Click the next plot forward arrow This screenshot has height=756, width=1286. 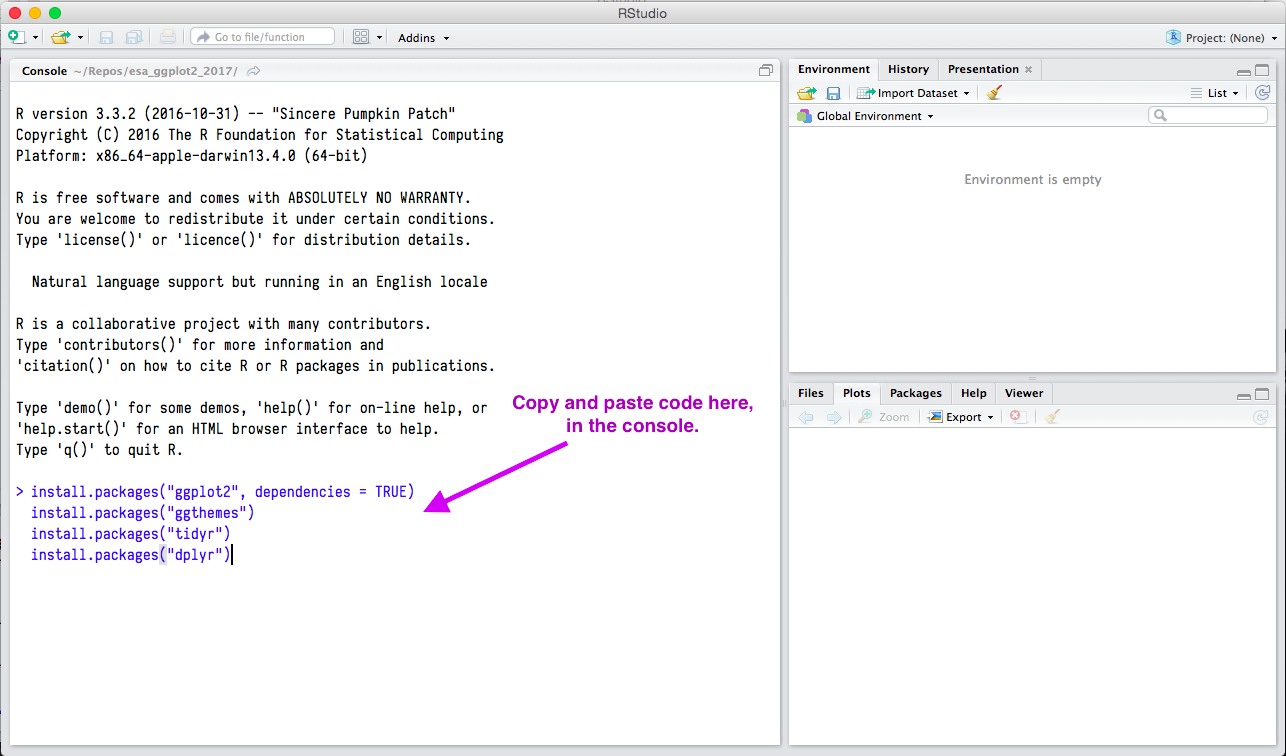click(x=833, y=417)
